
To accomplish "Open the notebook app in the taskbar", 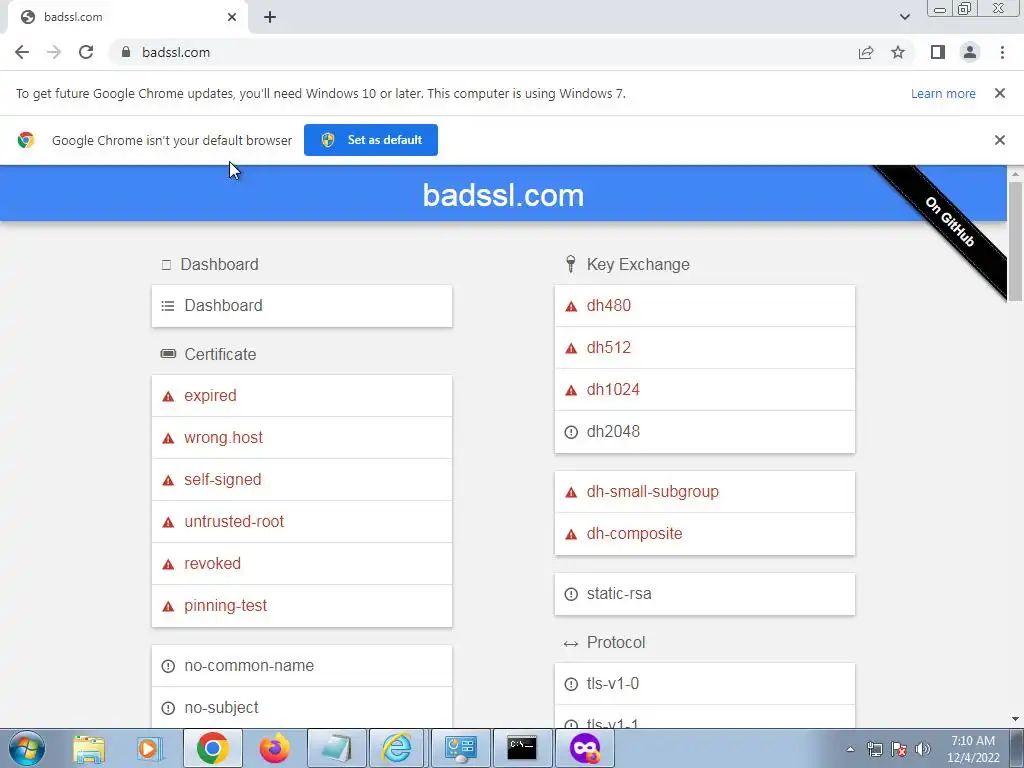I will pyautogui.click(x=336, y=748).
